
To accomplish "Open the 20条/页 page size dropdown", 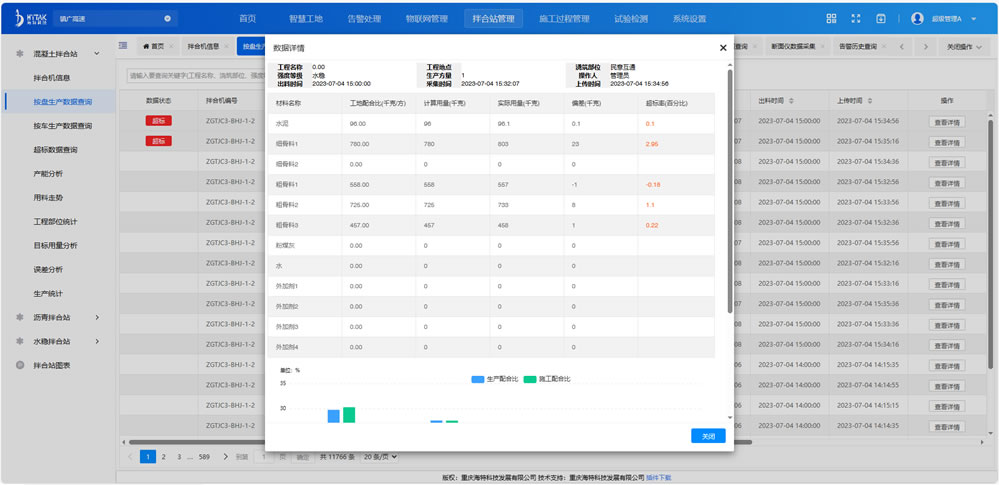I will tap(379, 456).
